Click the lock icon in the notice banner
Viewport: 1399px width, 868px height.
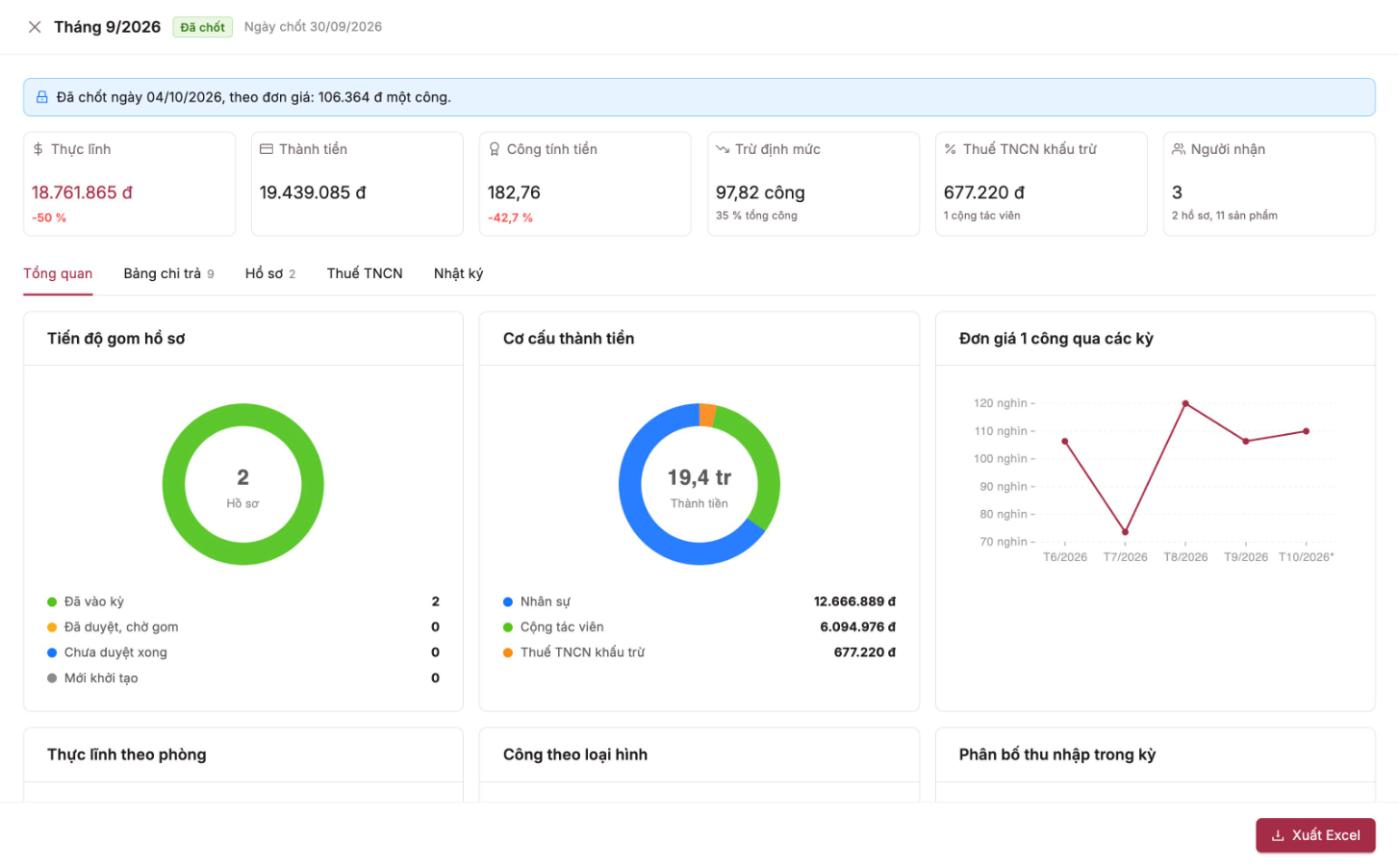point(42,97)
